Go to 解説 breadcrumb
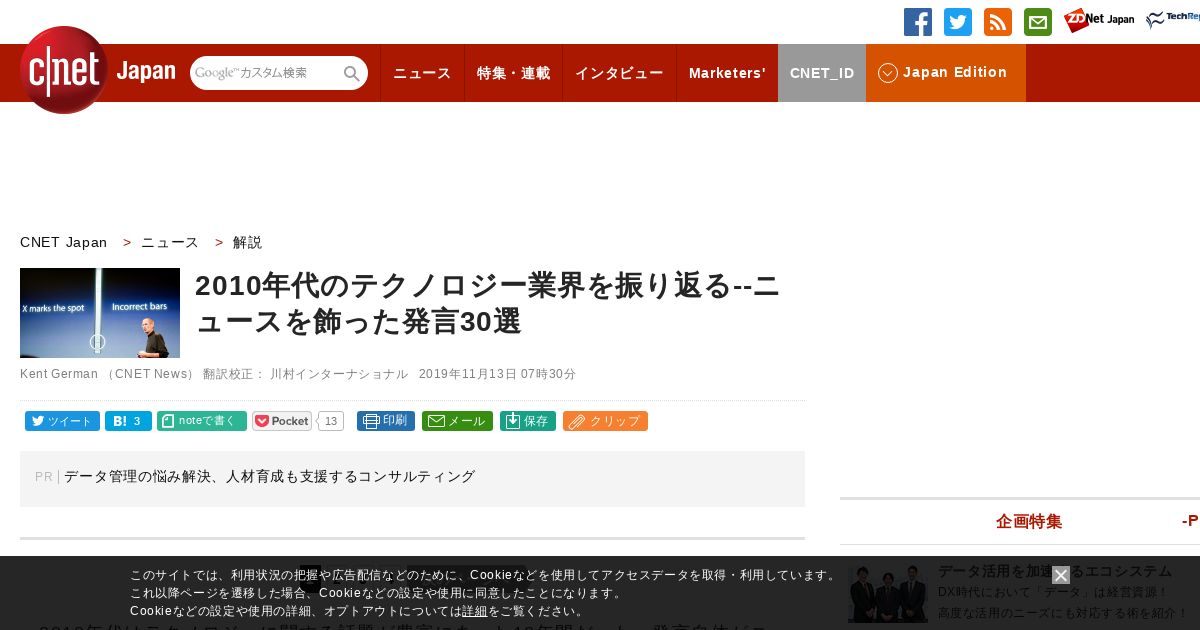The width and height of the screenshot is (1200, 630). 247,242
